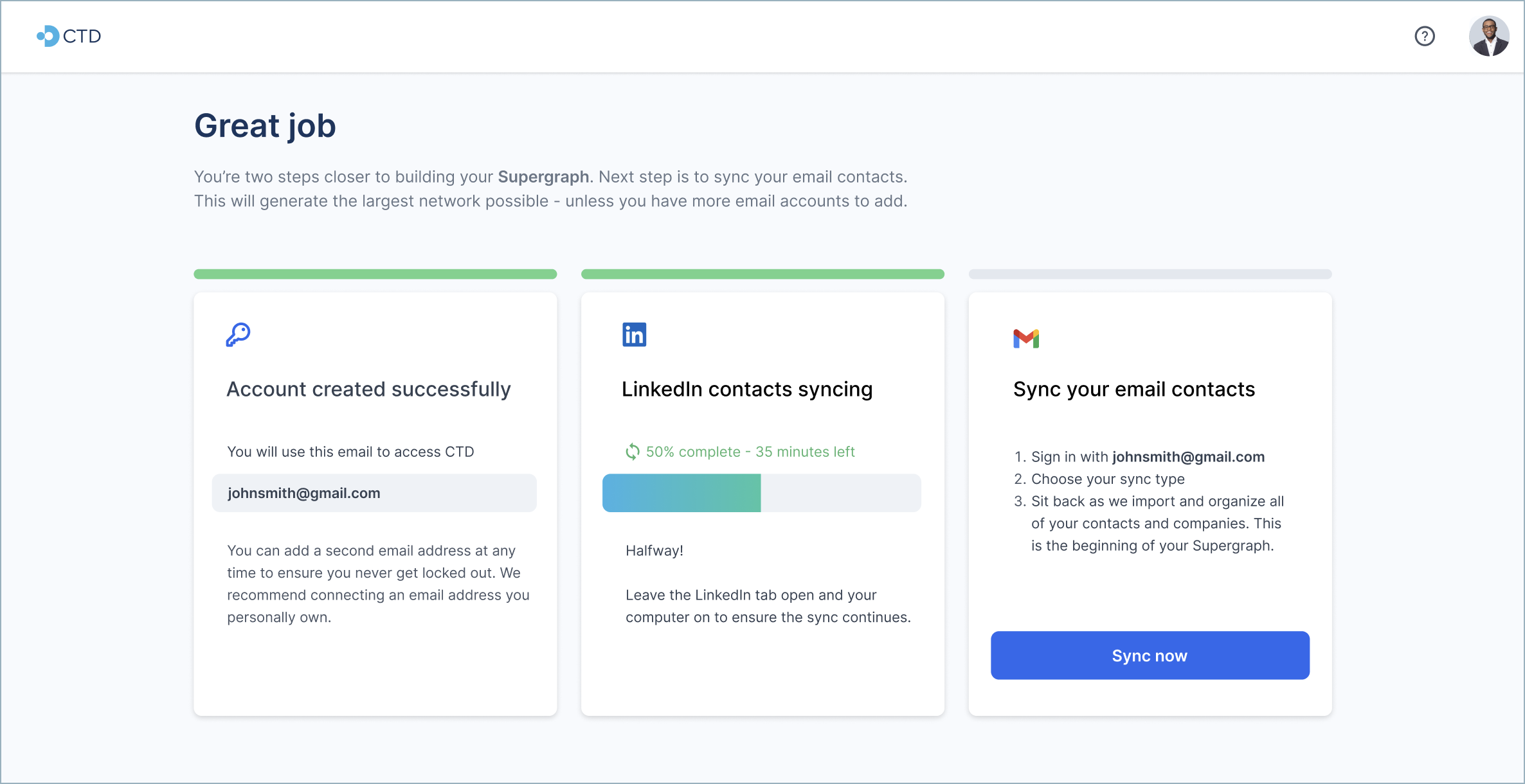Click the third gray step indicator bar

1150,274
